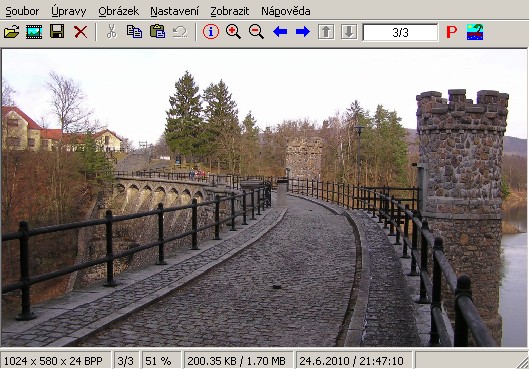Image resolution: width=529 pixels, height=369 pixels.
Task: Click the palm island picture icon
Action: click(x=475, y=32)
